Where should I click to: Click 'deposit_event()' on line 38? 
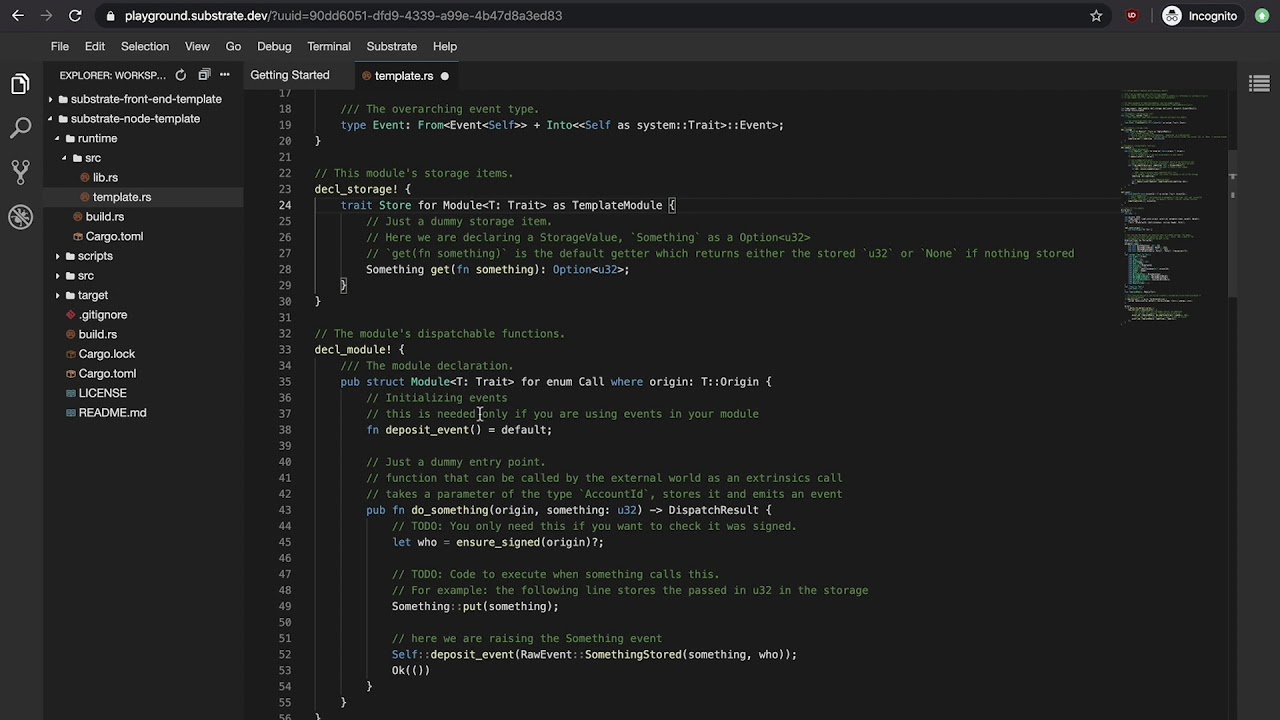point(433,430)
